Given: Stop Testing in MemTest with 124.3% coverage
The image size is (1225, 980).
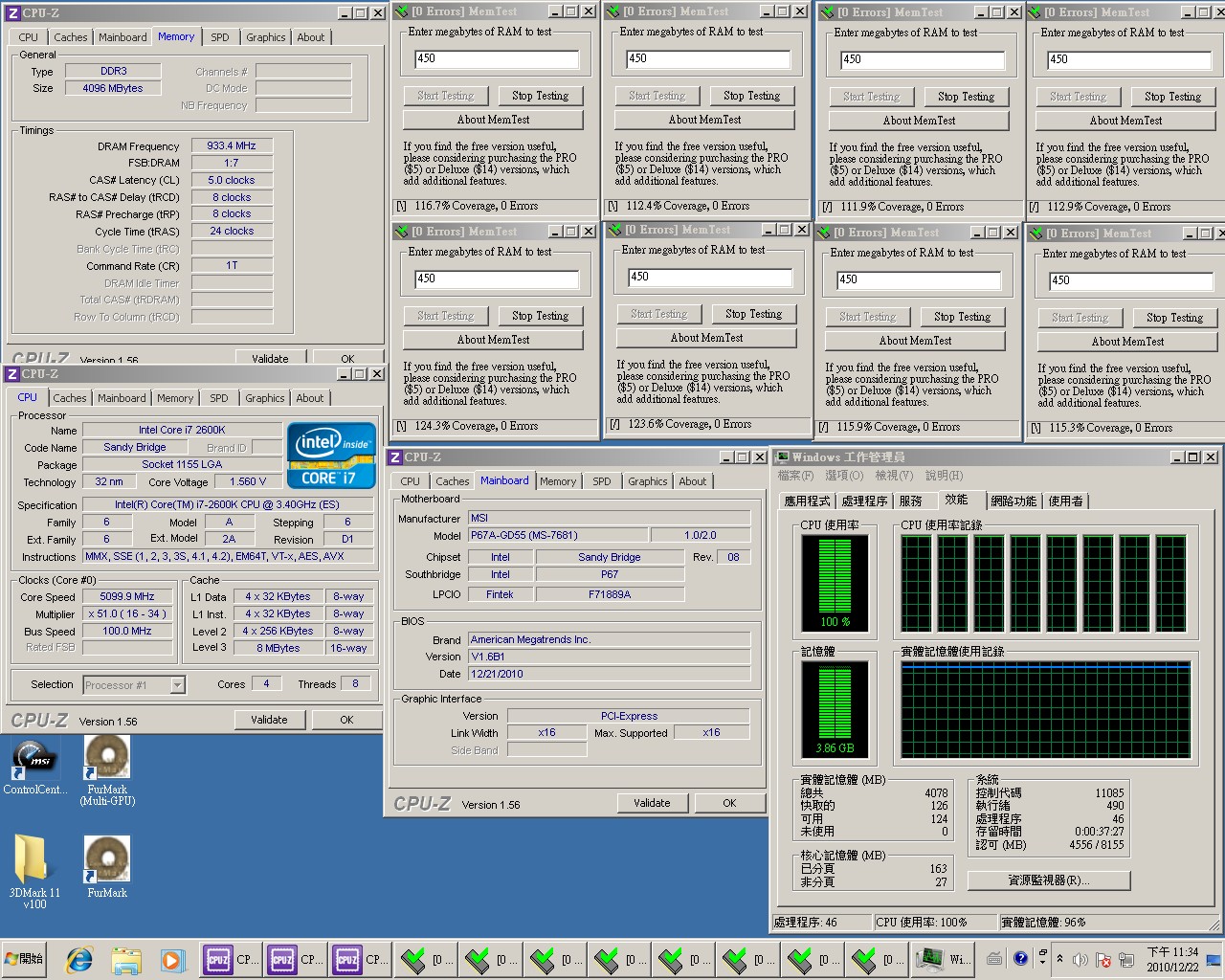Looking at the screenshot, I should click(x=540, y=316).
